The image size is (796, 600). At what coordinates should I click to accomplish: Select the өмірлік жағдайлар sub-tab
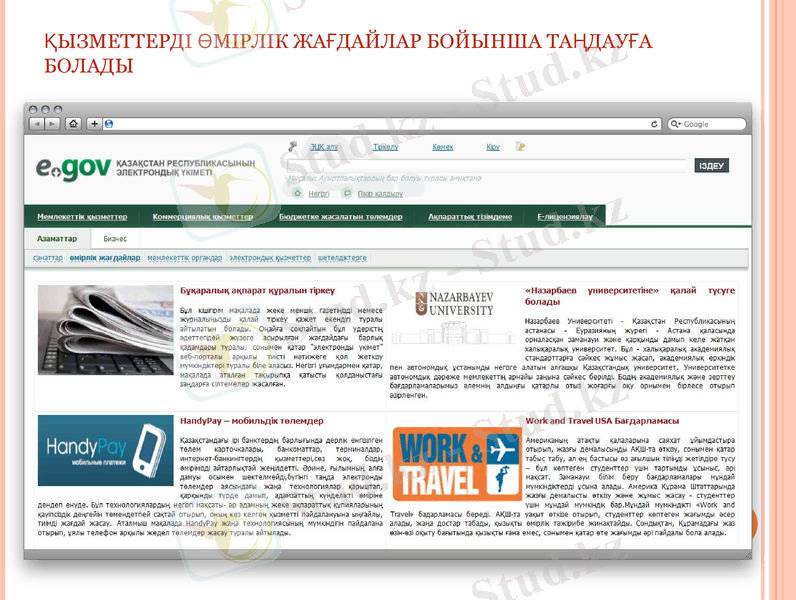pyautogui.click(x=105, y=257)
